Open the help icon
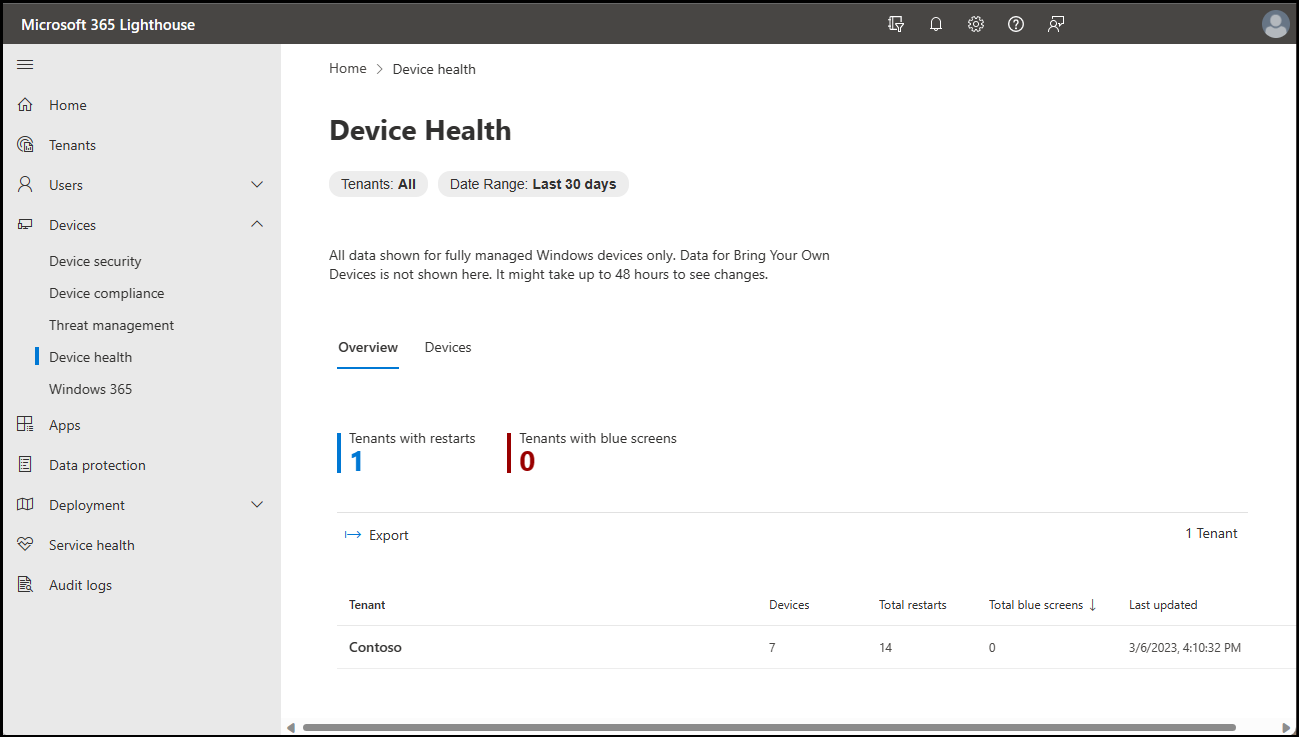1299x737 pixels. 1016,23
